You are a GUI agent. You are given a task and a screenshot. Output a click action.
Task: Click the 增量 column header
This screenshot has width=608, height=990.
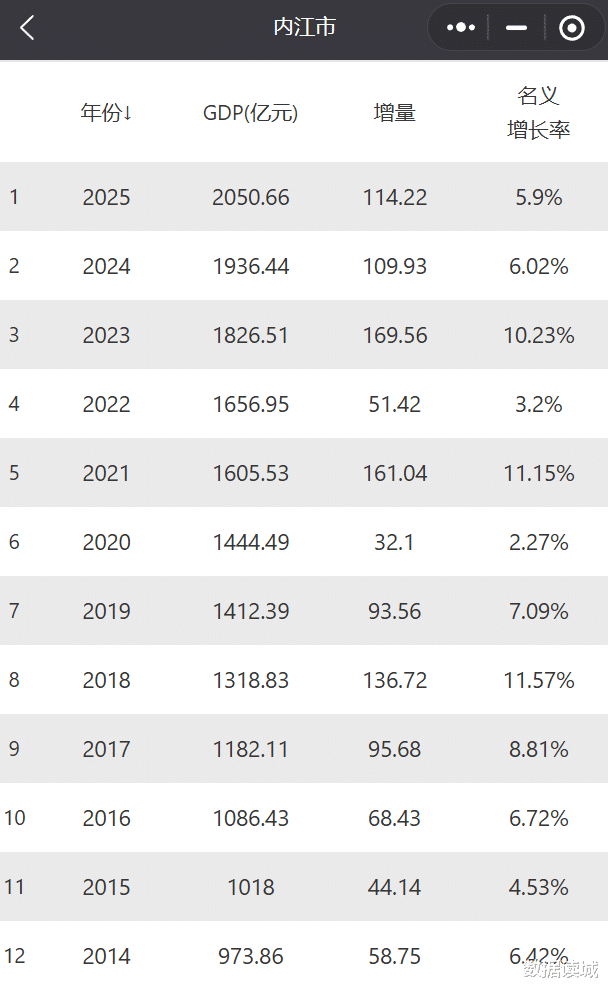394,113
